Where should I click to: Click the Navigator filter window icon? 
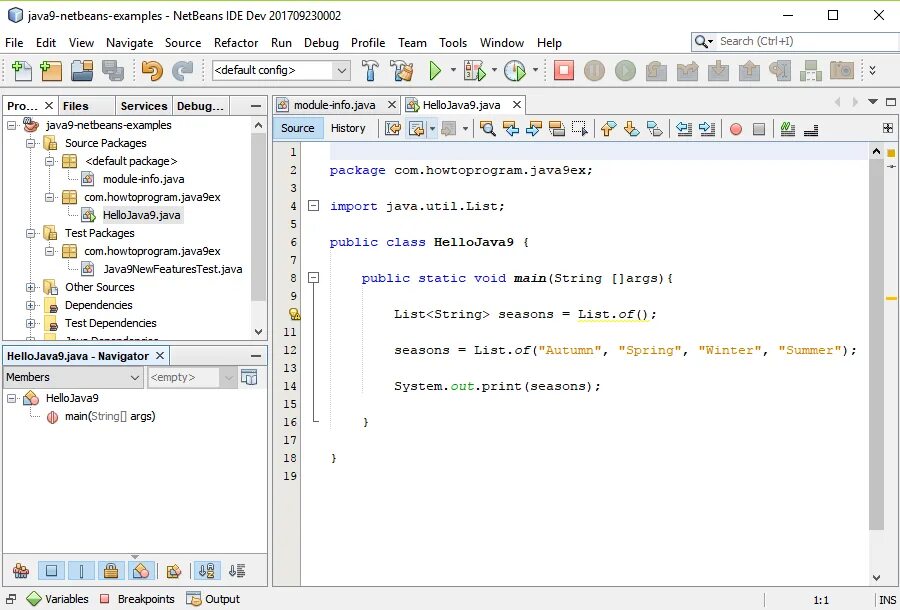pyautogui.click(x=249, y=377)
